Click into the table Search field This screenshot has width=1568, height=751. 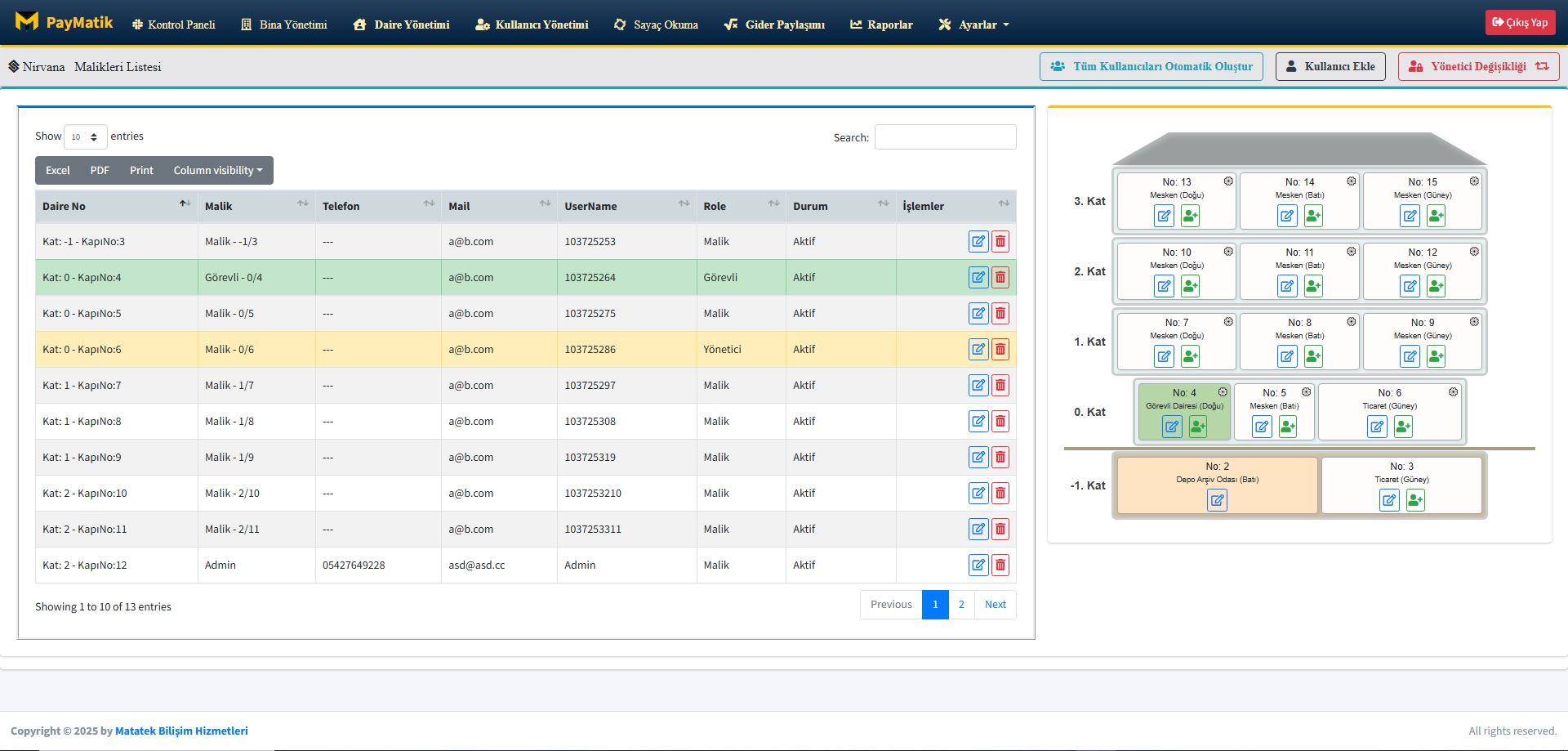pyautogui.click(x=945, y=137)
